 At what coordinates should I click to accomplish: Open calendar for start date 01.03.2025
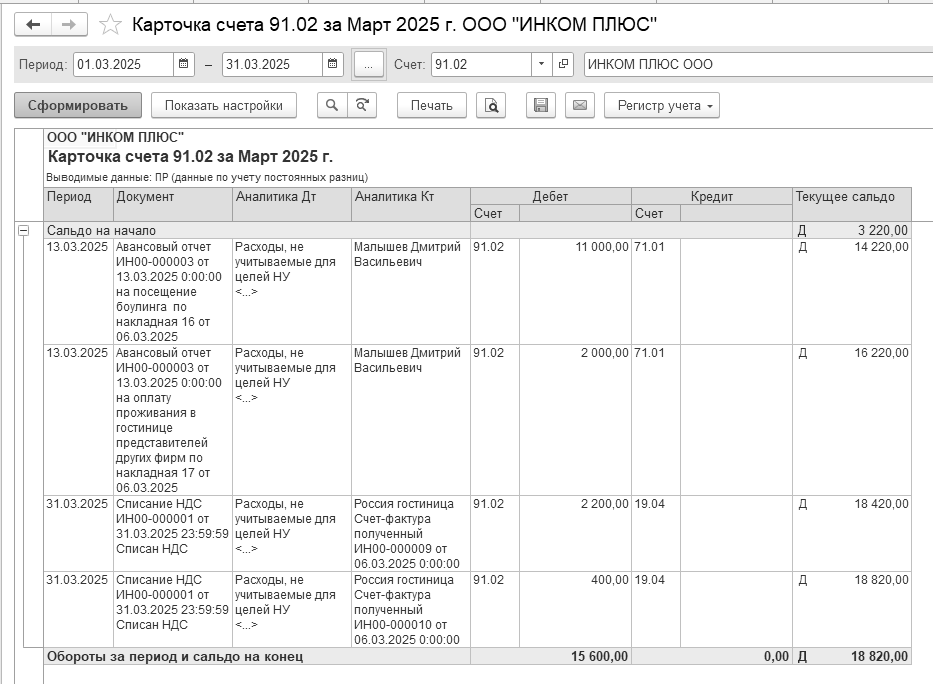click(x=184, y=64)
